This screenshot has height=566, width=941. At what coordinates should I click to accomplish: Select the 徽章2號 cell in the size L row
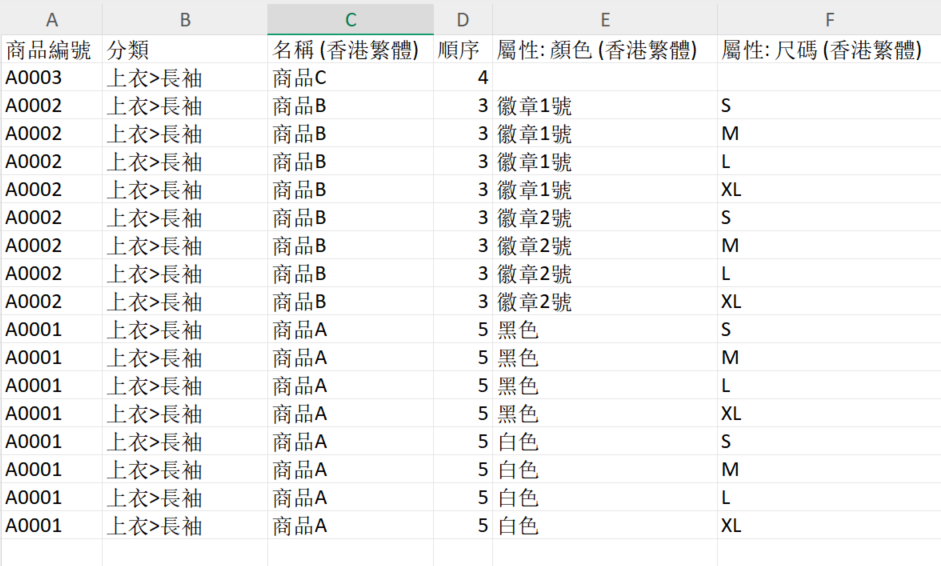tap(604, 274)
